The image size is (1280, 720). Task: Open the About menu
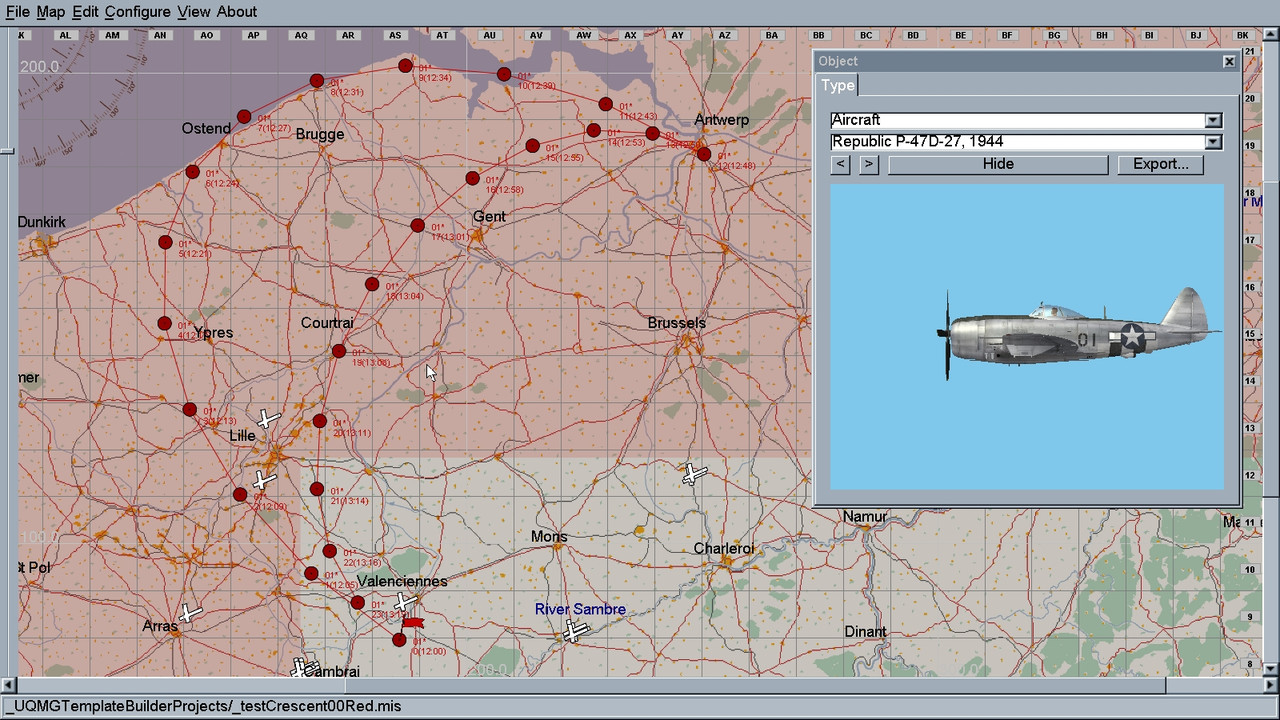pyautogui.click(x=237, y=12)
